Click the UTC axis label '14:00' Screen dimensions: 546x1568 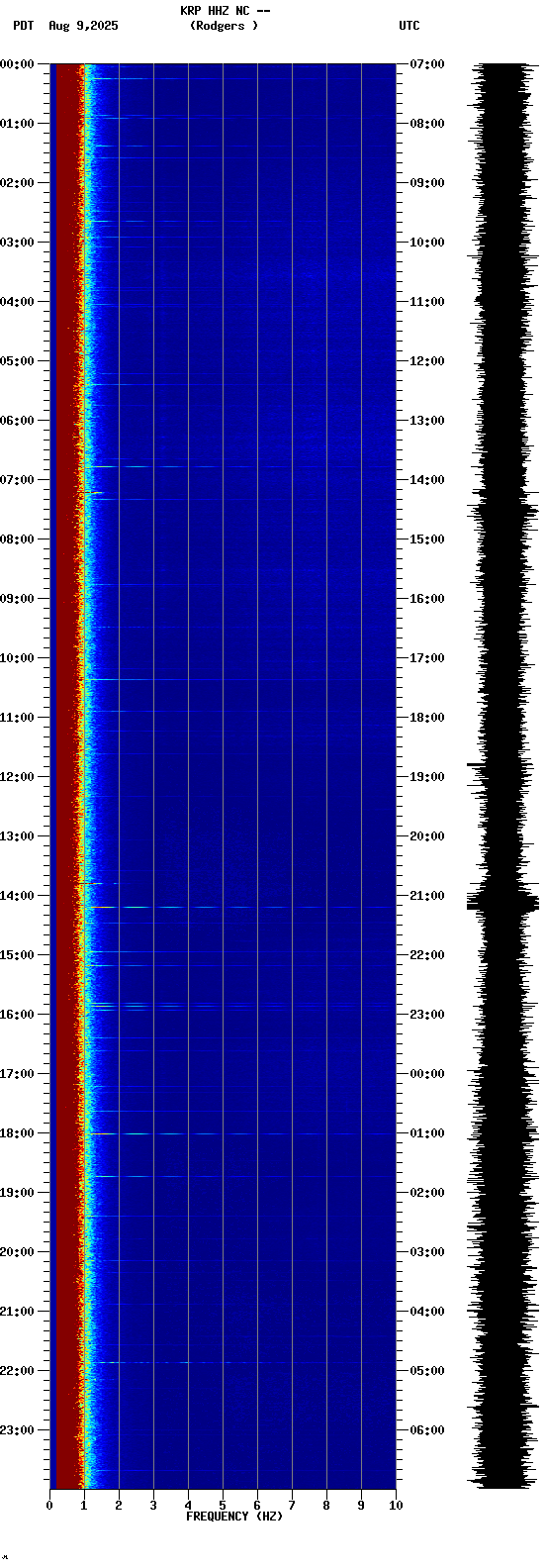pyautogui.click(x=427, y=480)
